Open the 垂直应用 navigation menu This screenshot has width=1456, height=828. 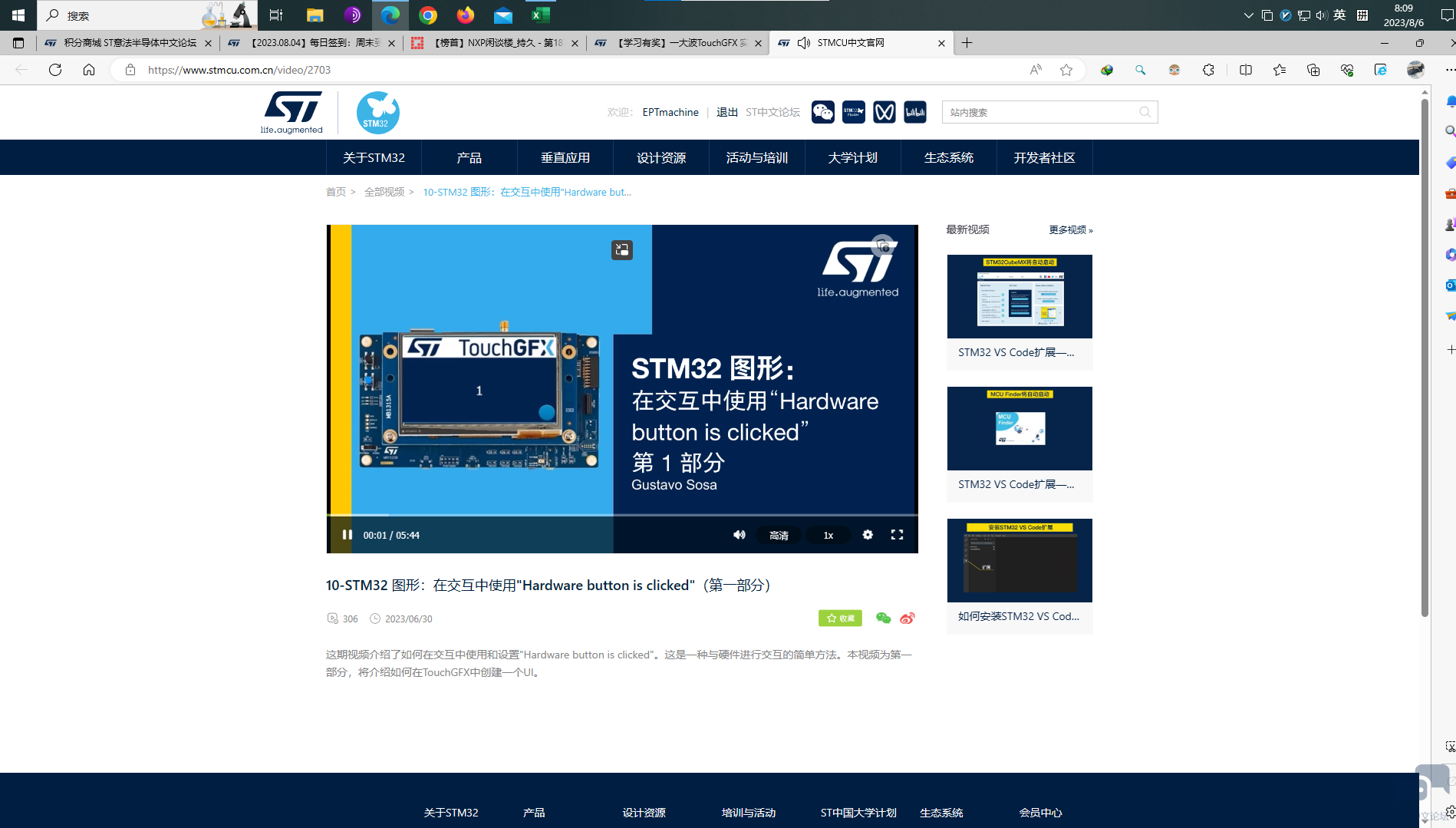pyautogui.click(x=565, y=157)
